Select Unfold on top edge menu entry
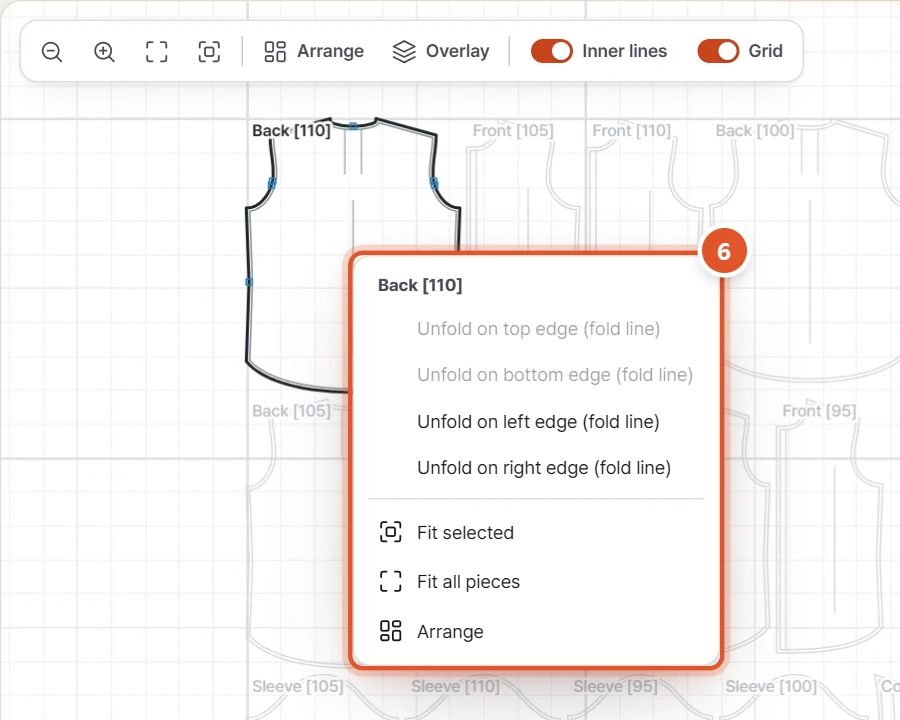The width and height of the screenshot is (900, 720). tap(536, 328)
